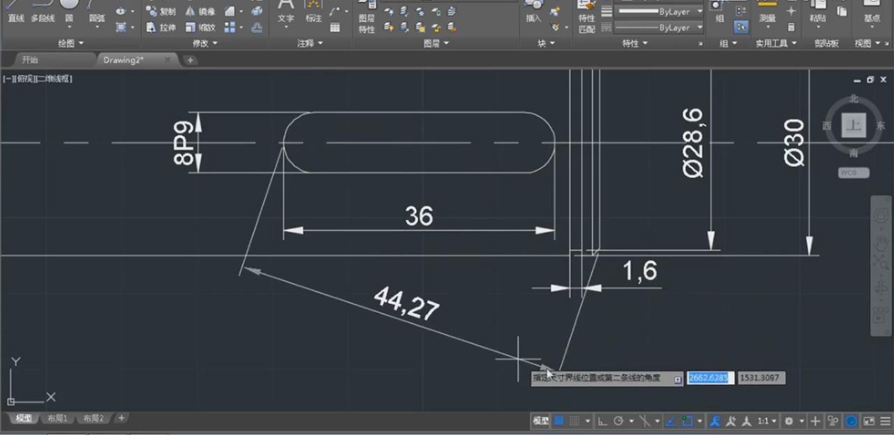Open status bar customization menu icon
The height and width of the screenshot is (435, 894).
pyautogui.click(x=884, y=421)
